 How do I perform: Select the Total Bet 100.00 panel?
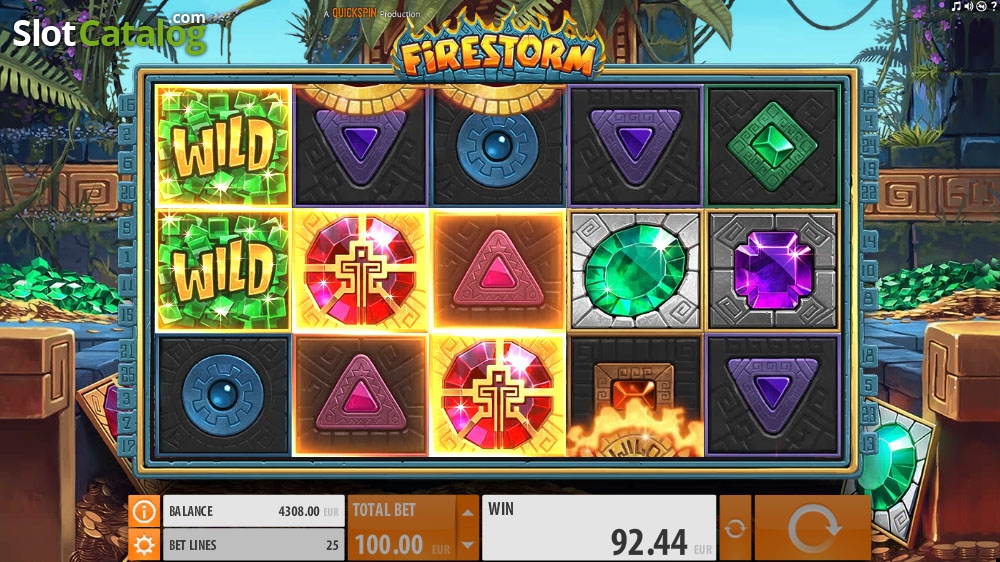click(402, 528)
